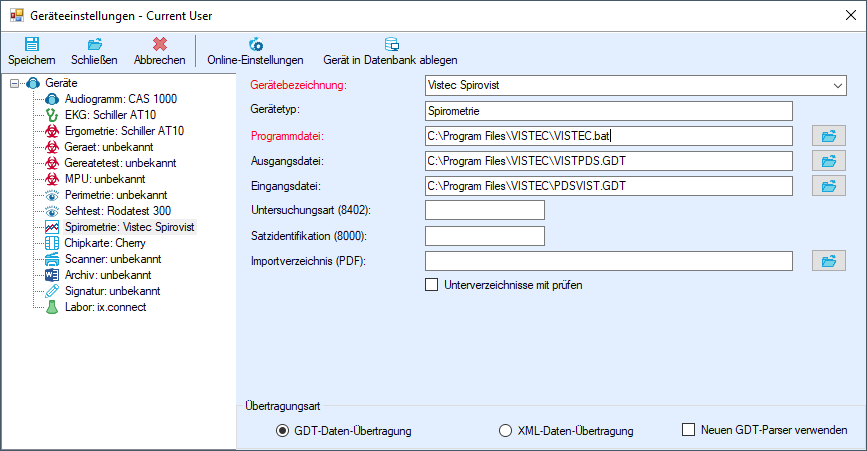Click the Satzidentifikation (8000) input field

pos(485,236)
